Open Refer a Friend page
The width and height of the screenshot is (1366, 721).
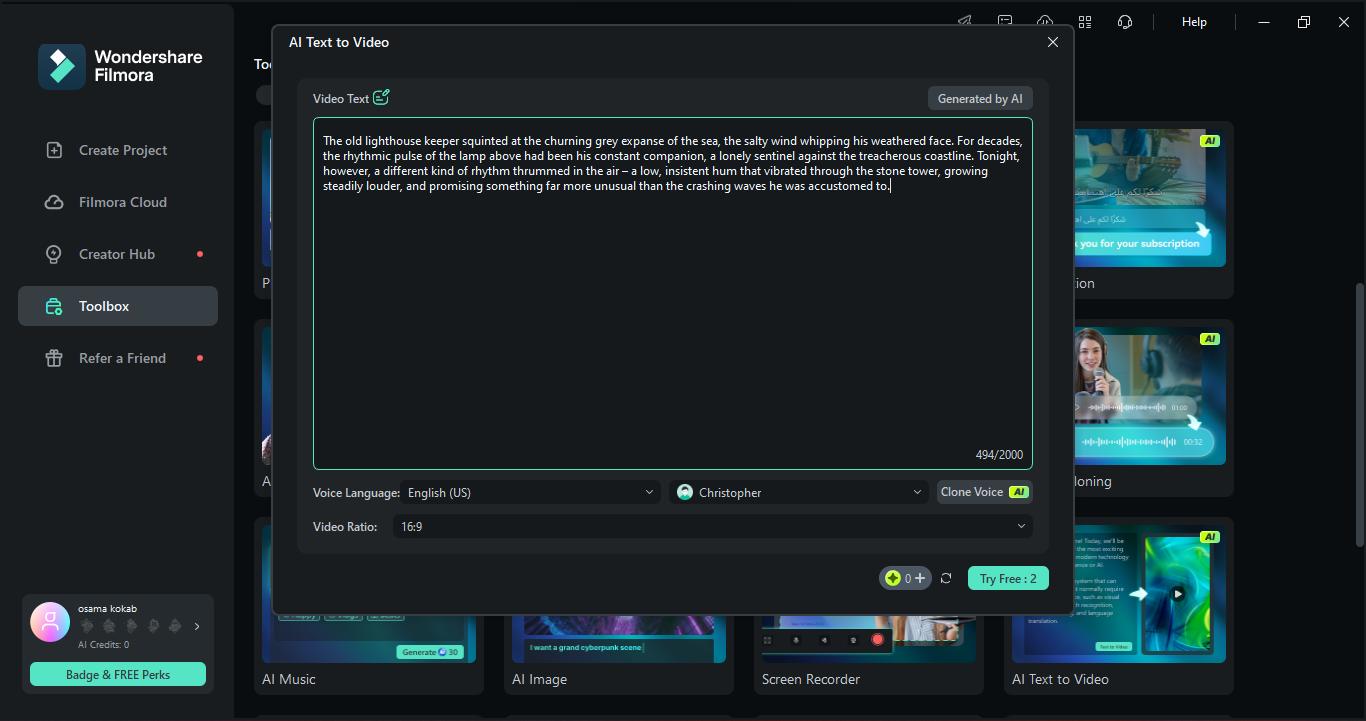118,358
